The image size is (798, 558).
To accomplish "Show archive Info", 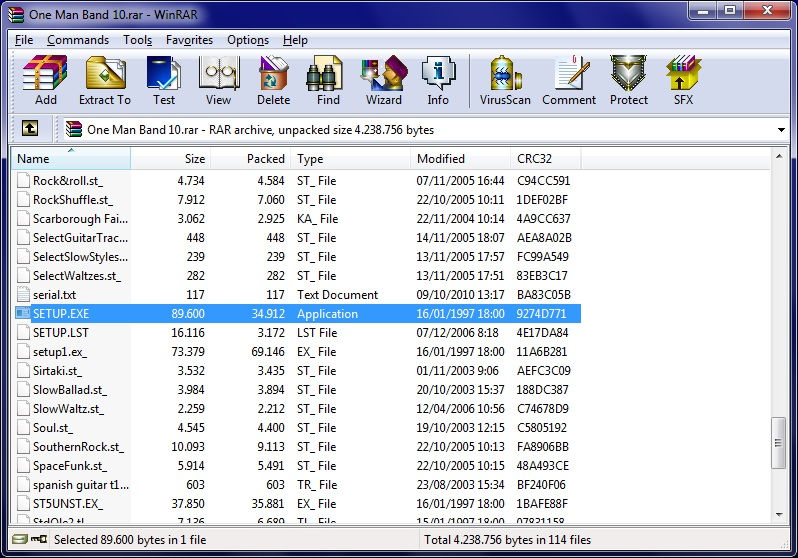I will coord(438,80).
